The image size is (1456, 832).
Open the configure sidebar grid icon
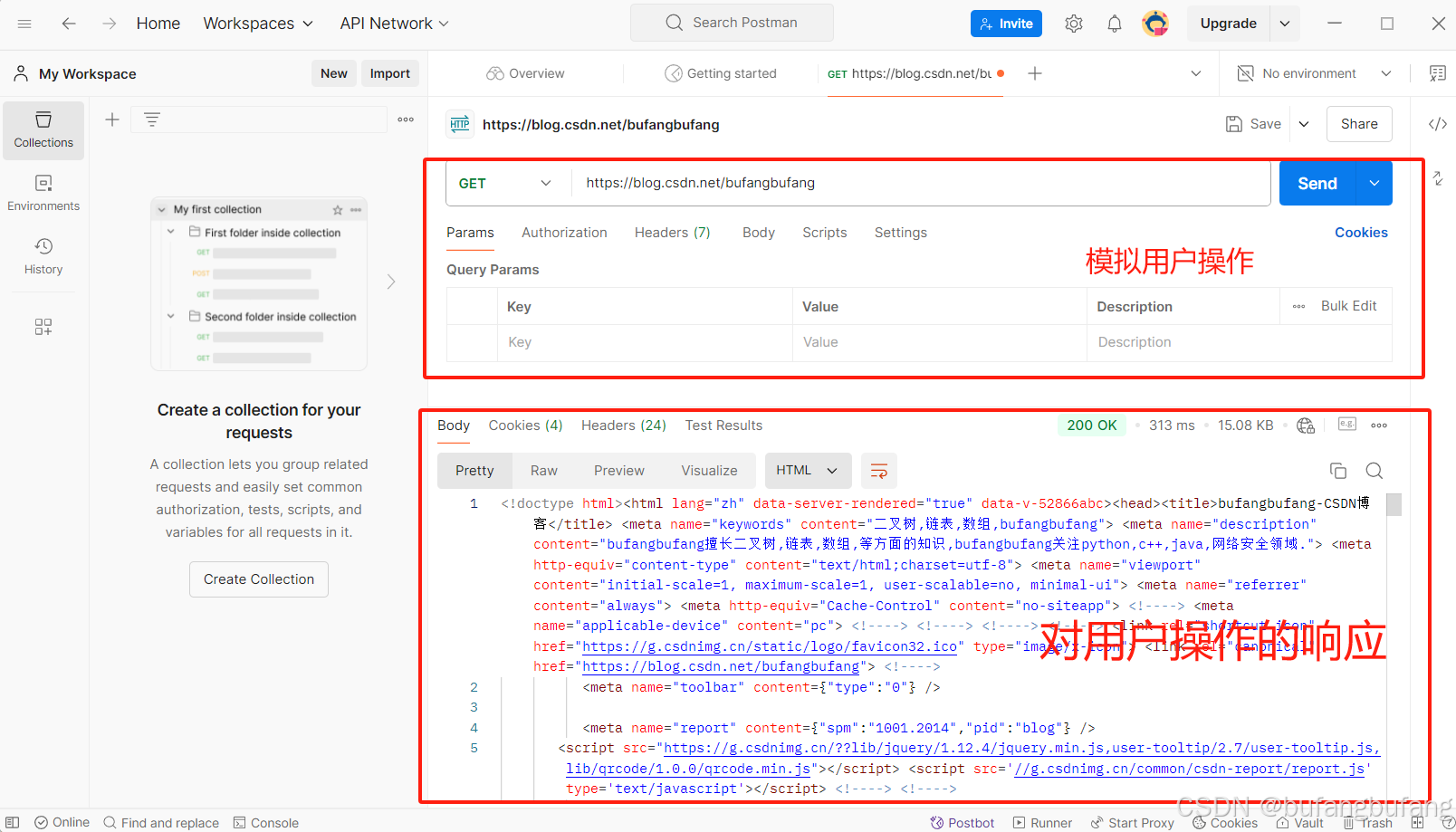click(43, 327)
